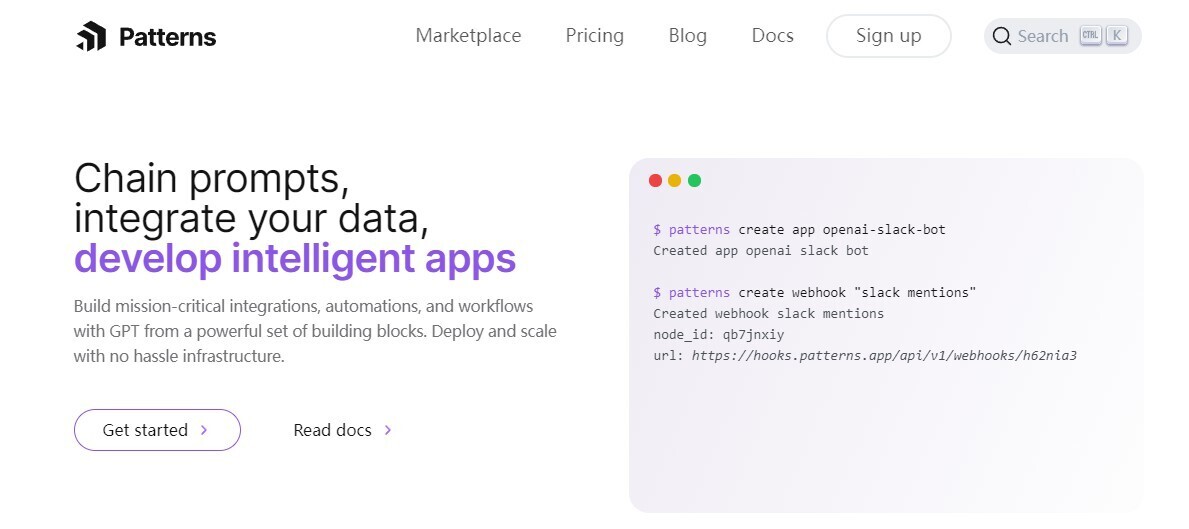
Task: Click the K key badge in search
Action: coord(1116,36)
